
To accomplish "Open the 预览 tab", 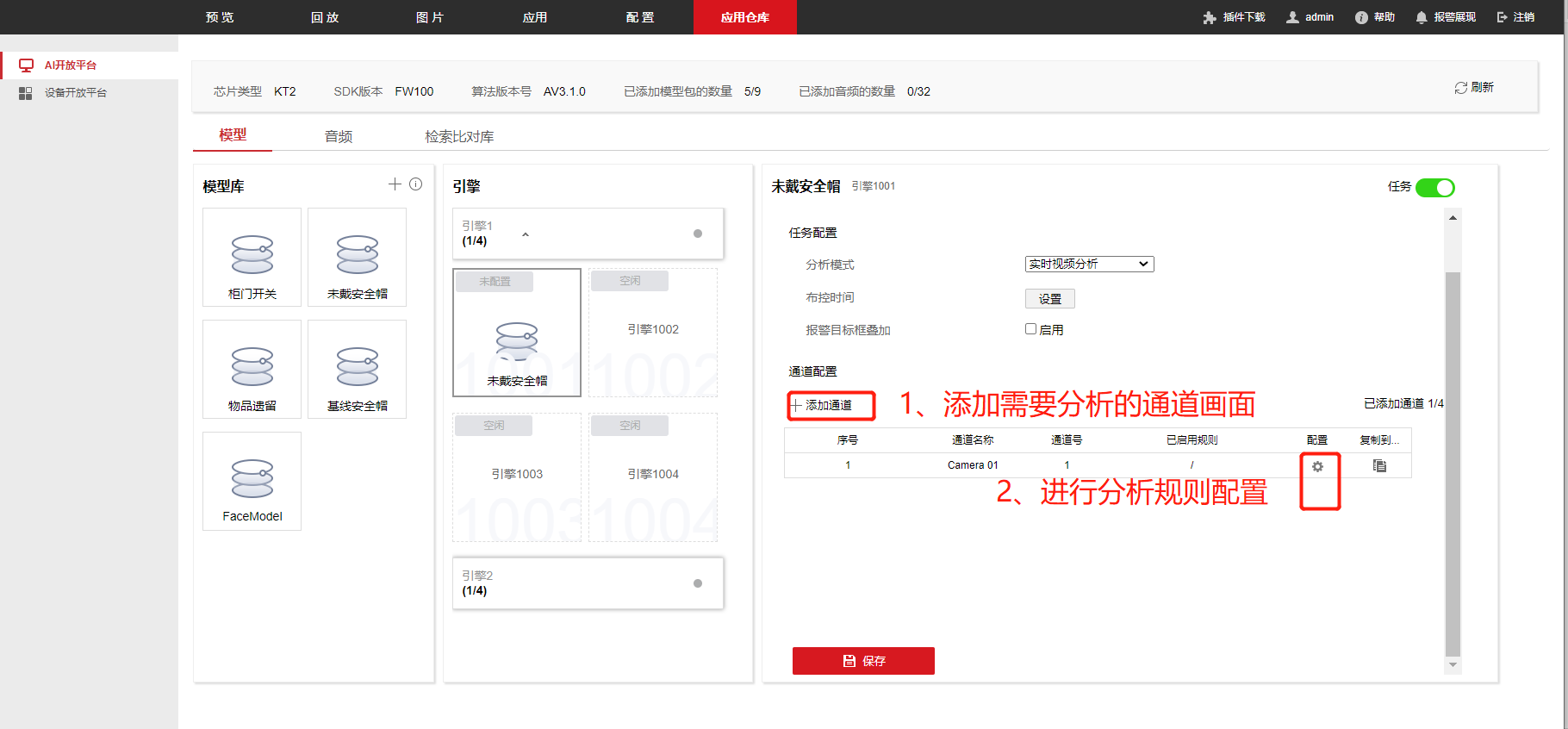I will [220, 17].
